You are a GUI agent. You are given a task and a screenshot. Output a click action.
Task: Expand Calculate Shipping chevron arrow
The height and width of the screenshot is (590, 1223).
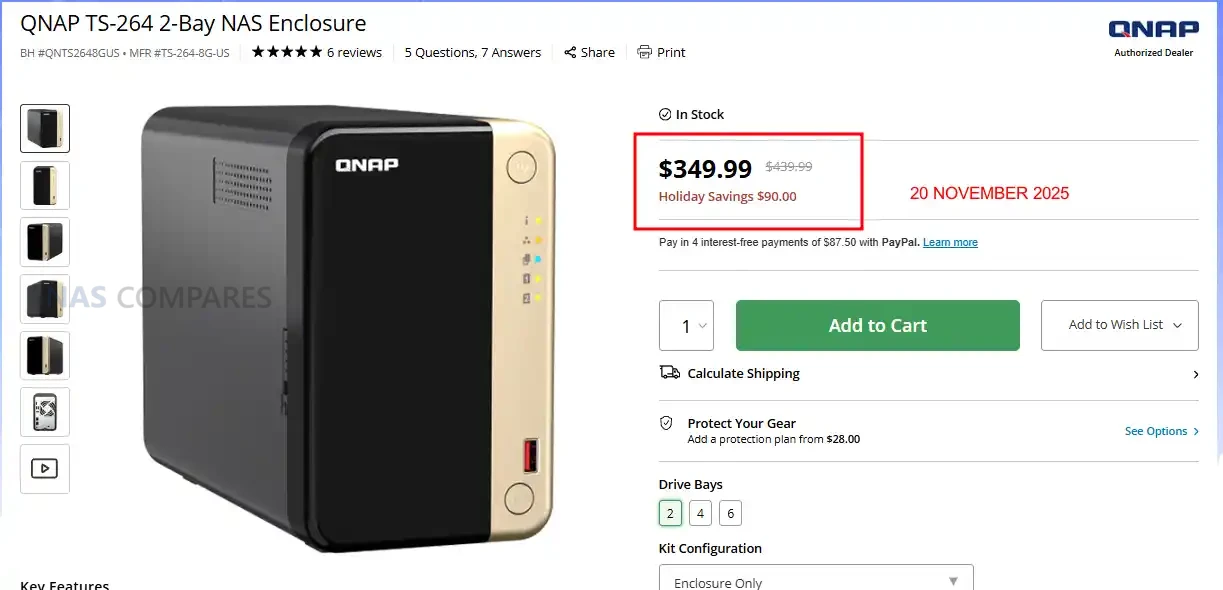(x=1196, y=374)
